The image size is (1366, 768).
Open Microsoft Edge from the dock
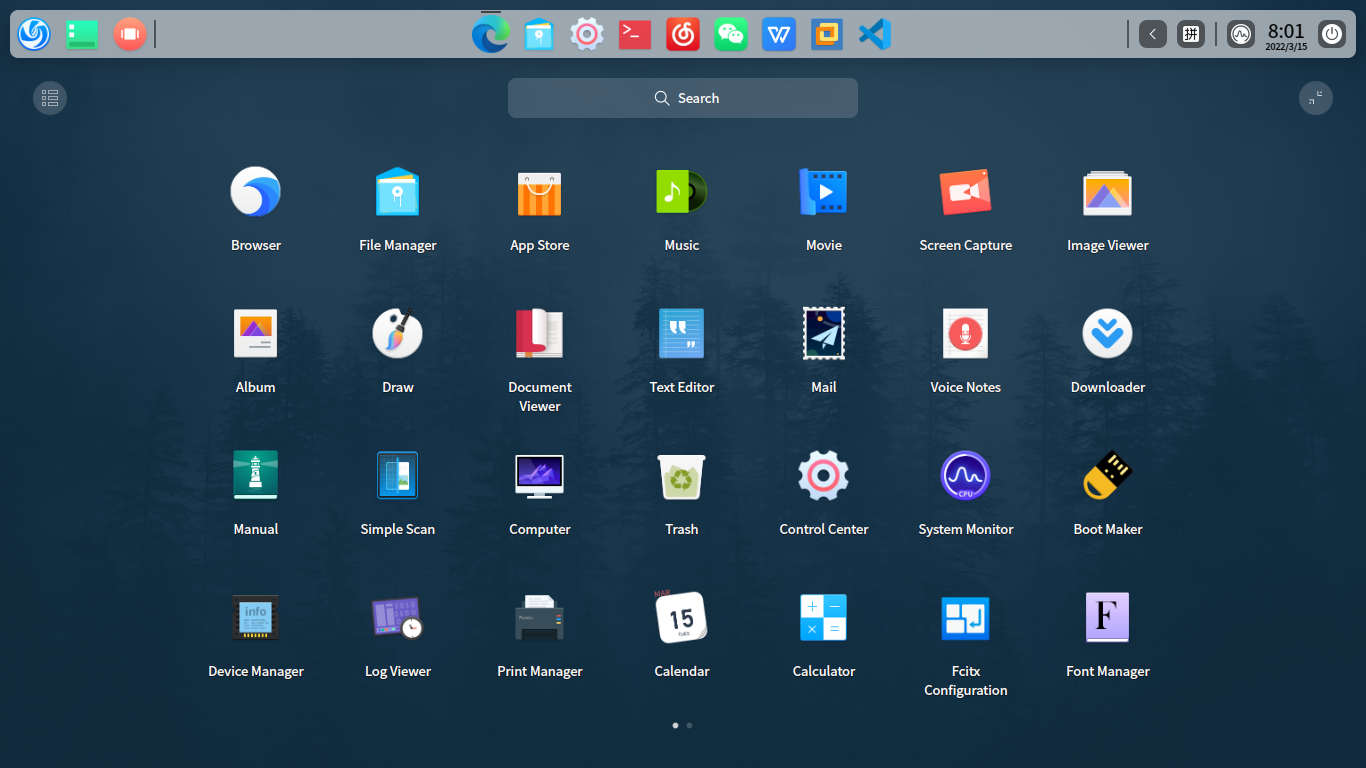491,35
